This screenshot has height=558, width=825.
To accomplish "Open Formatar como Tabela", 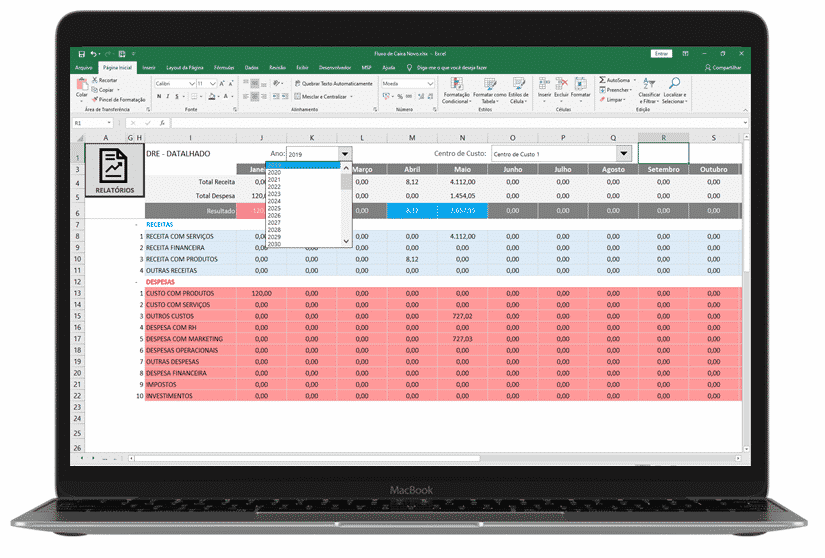I will (489, 90).
